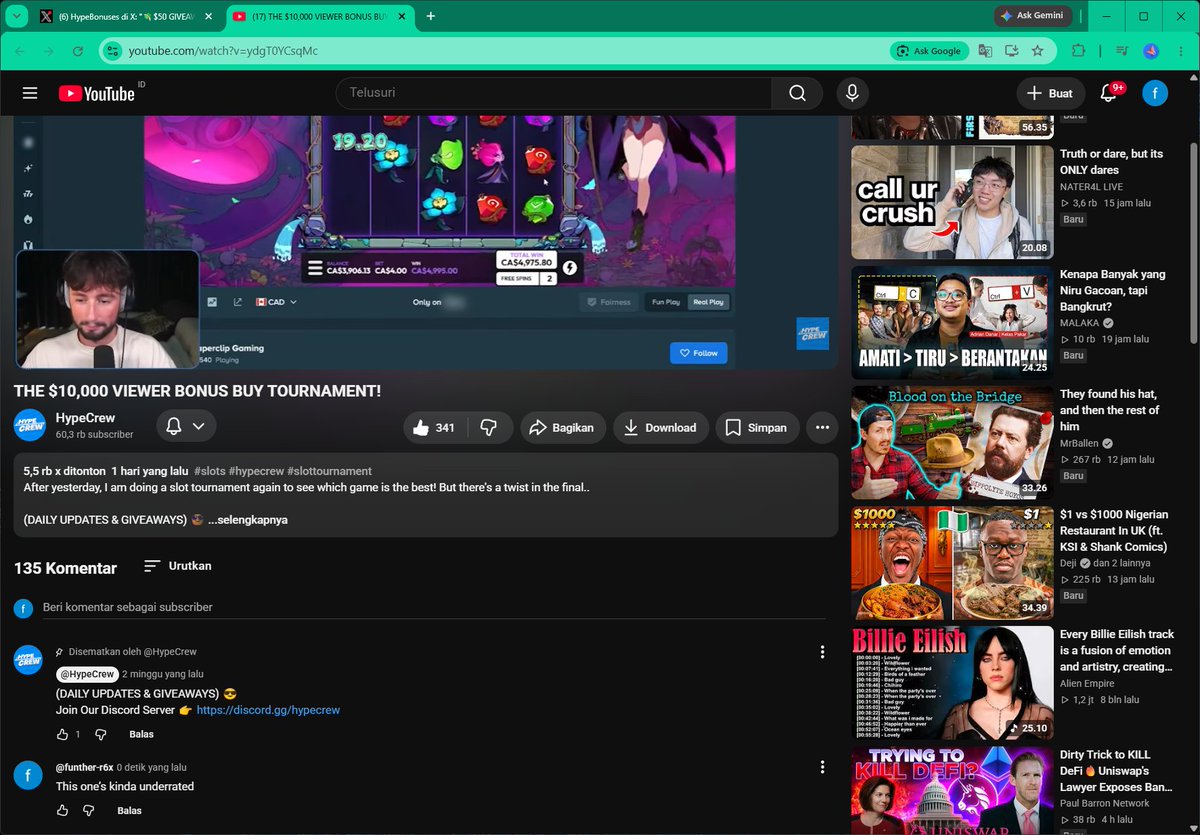Open the discord.gg/hypecrew link
This screenshot has width=1200, height=835.
268,710
